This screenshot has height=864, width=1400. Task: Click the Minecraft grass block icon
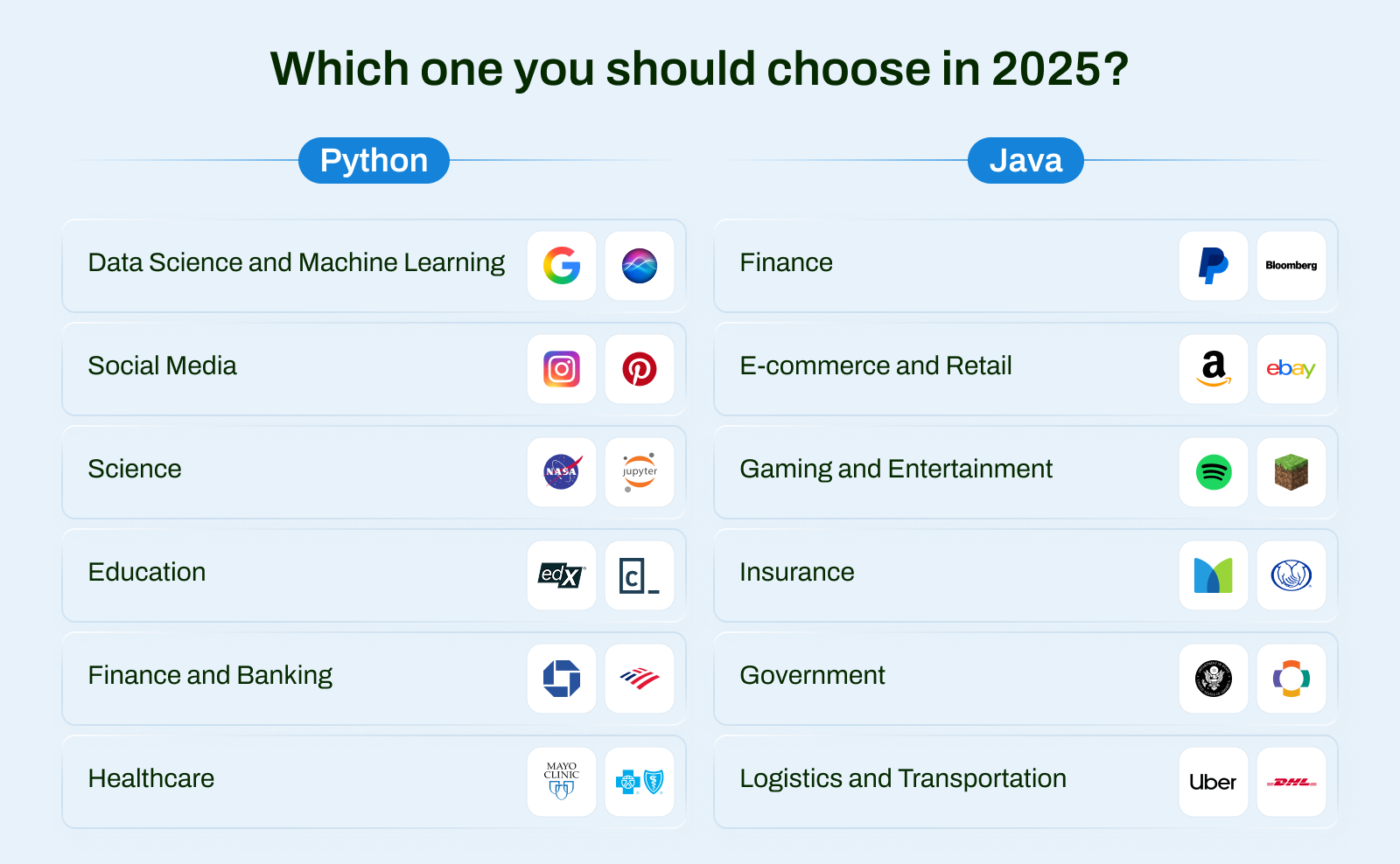point(1291,472)
